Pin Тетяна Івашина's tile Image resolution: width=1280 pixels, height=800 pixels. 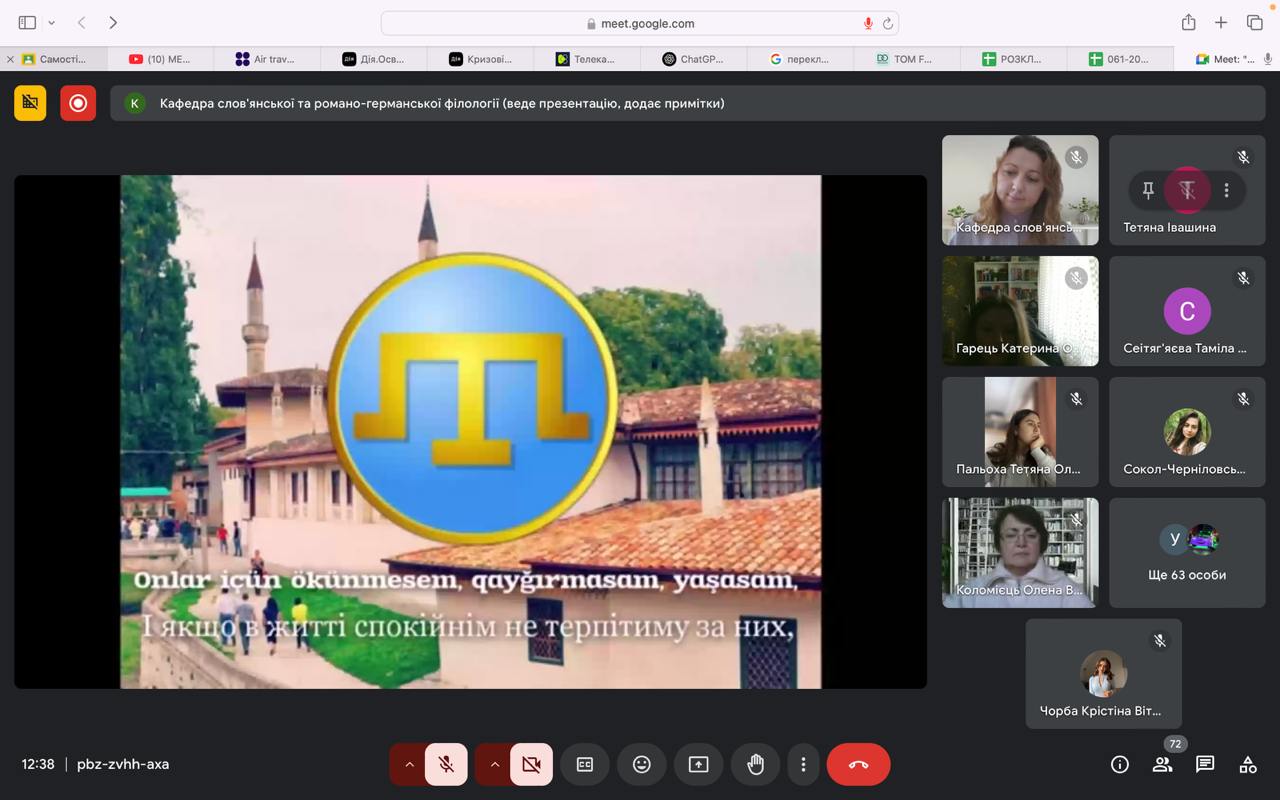pyautogui.click(x=1148, y=190)
